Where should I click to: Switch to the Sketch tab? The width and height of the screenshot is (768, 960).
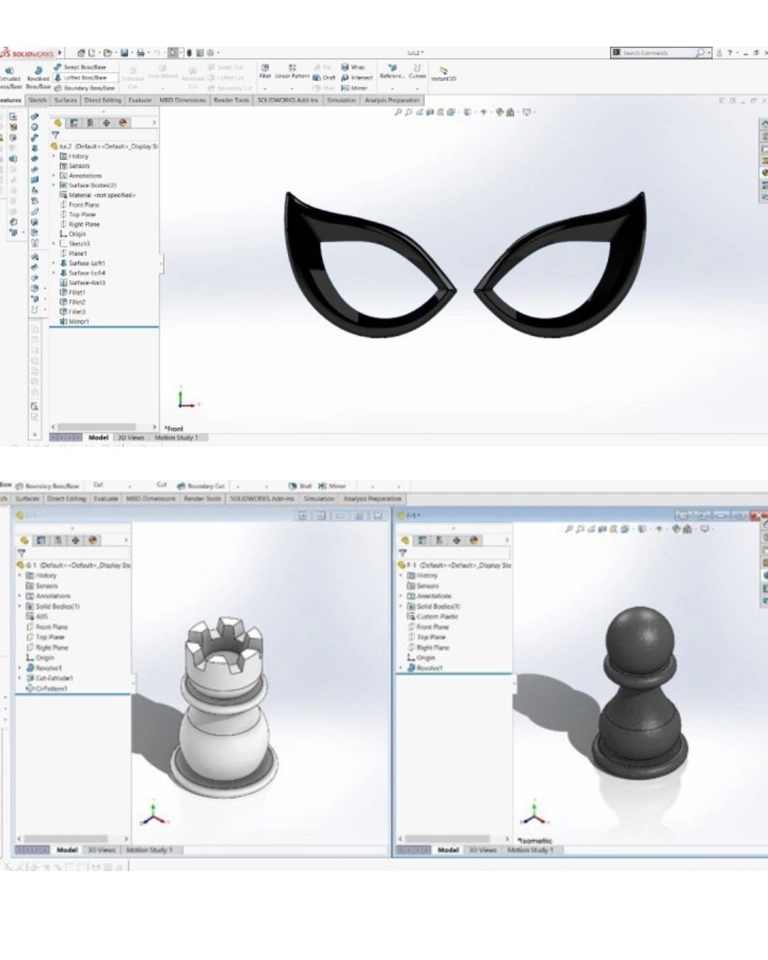(37, 100)
